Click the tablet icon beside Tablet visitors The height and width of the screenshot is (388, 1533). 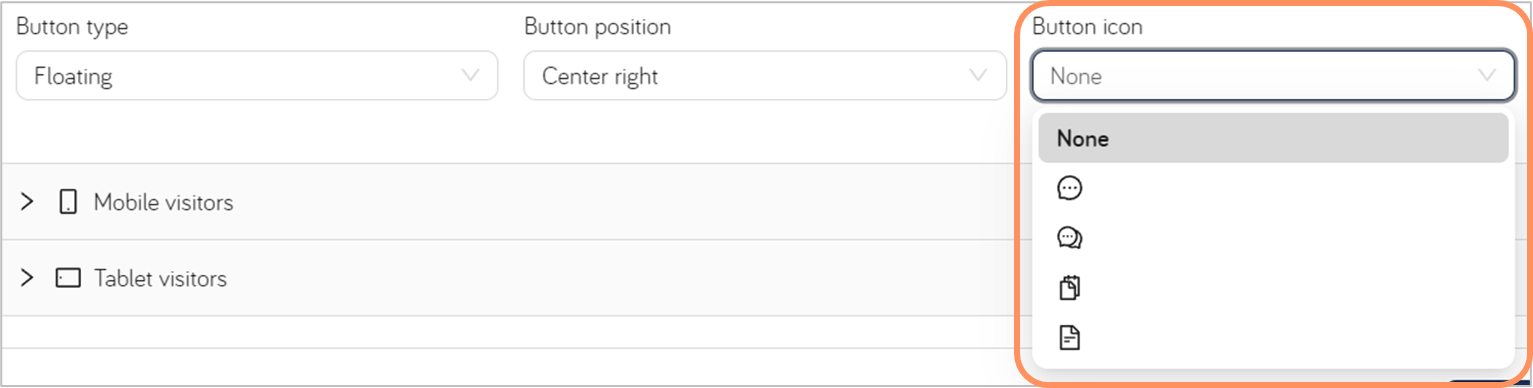(68, 278)
